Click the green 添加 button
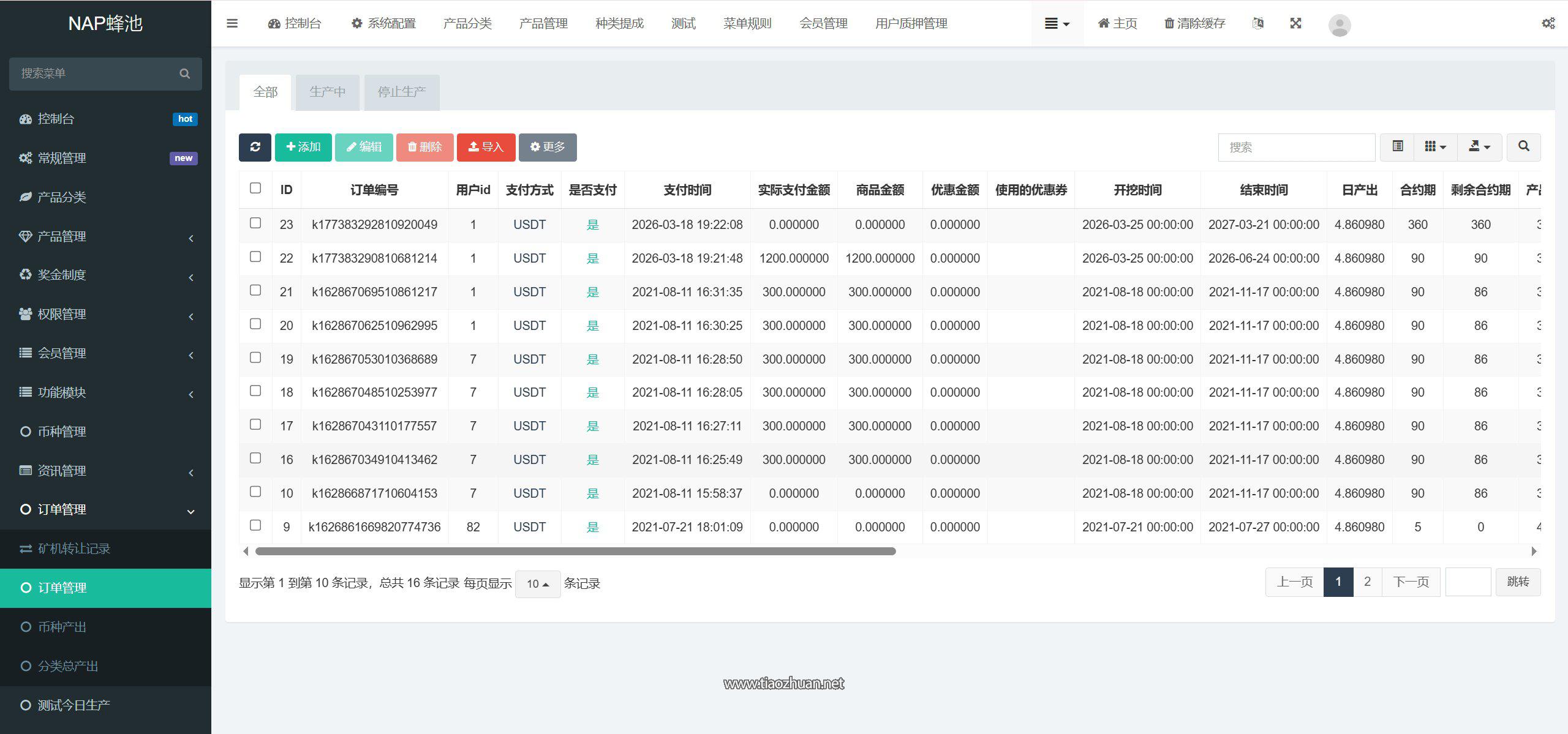 coord(303,147)
